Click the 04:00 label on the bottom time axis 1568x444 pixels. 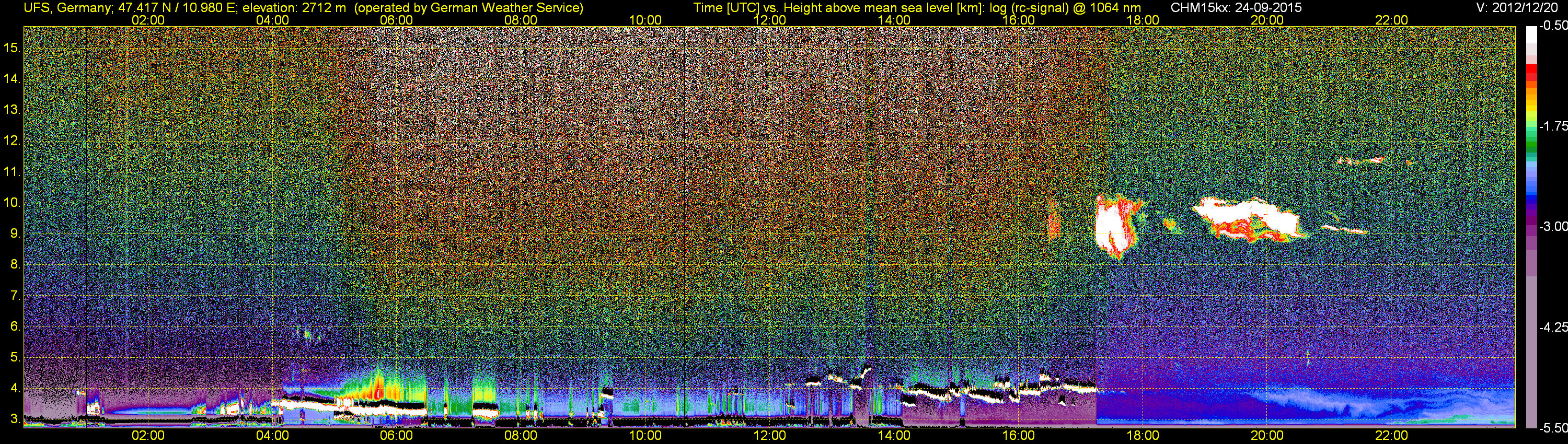click(272, 436)
